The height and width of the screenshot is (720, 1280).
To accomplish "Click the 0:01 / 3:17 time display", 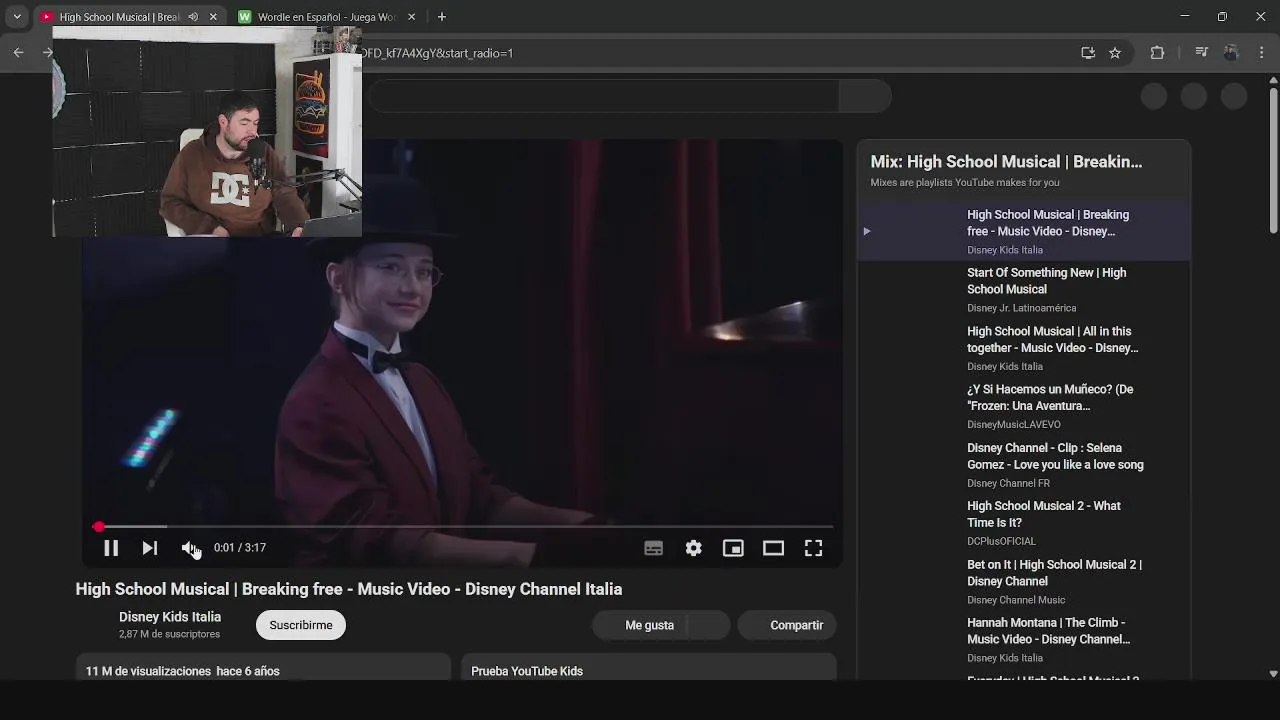I will (240, 548).
